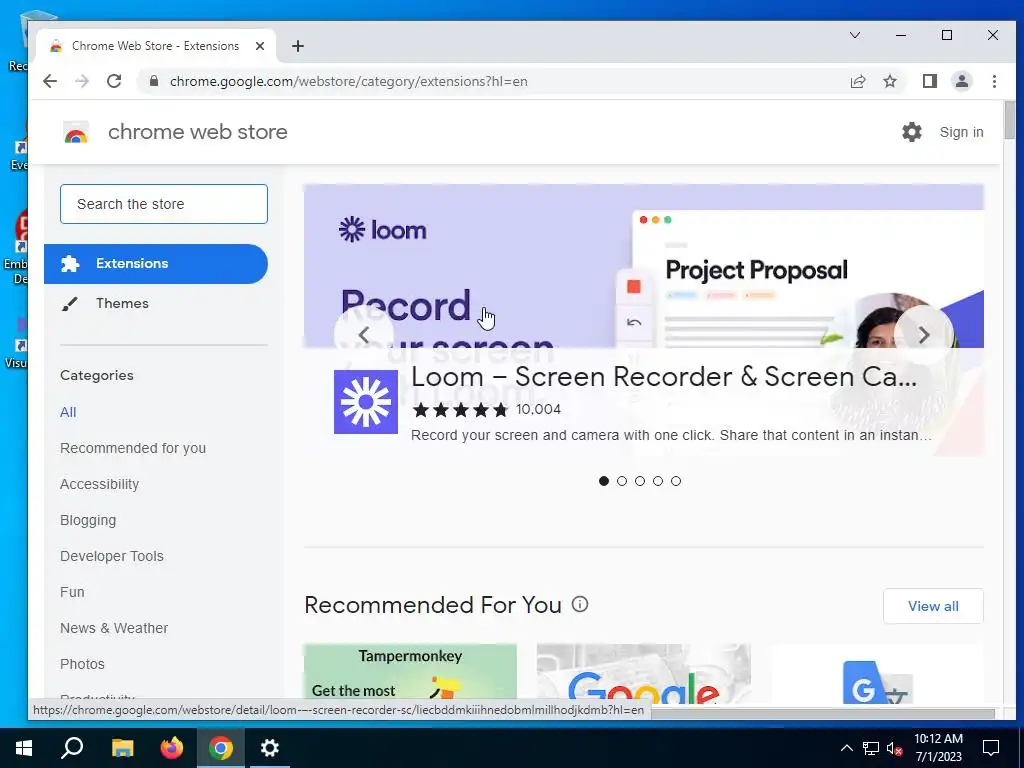Image resolution: width=1024 pixels, height=768 pixels.
Task: Click the browser back arrow
Action: click(x=50, y=81)
